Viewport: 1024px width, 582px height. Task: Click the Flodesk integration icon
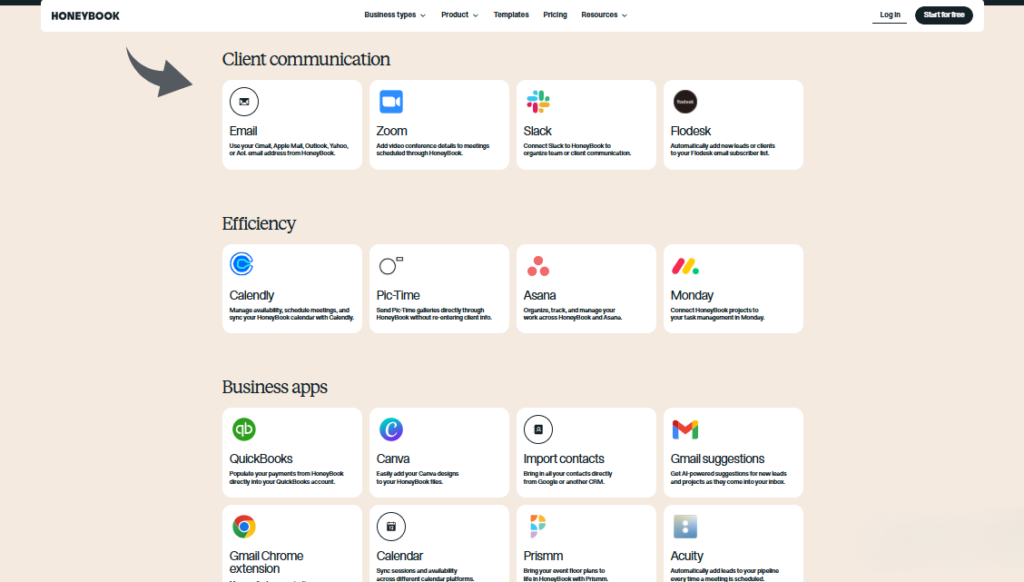click(685, 101)
